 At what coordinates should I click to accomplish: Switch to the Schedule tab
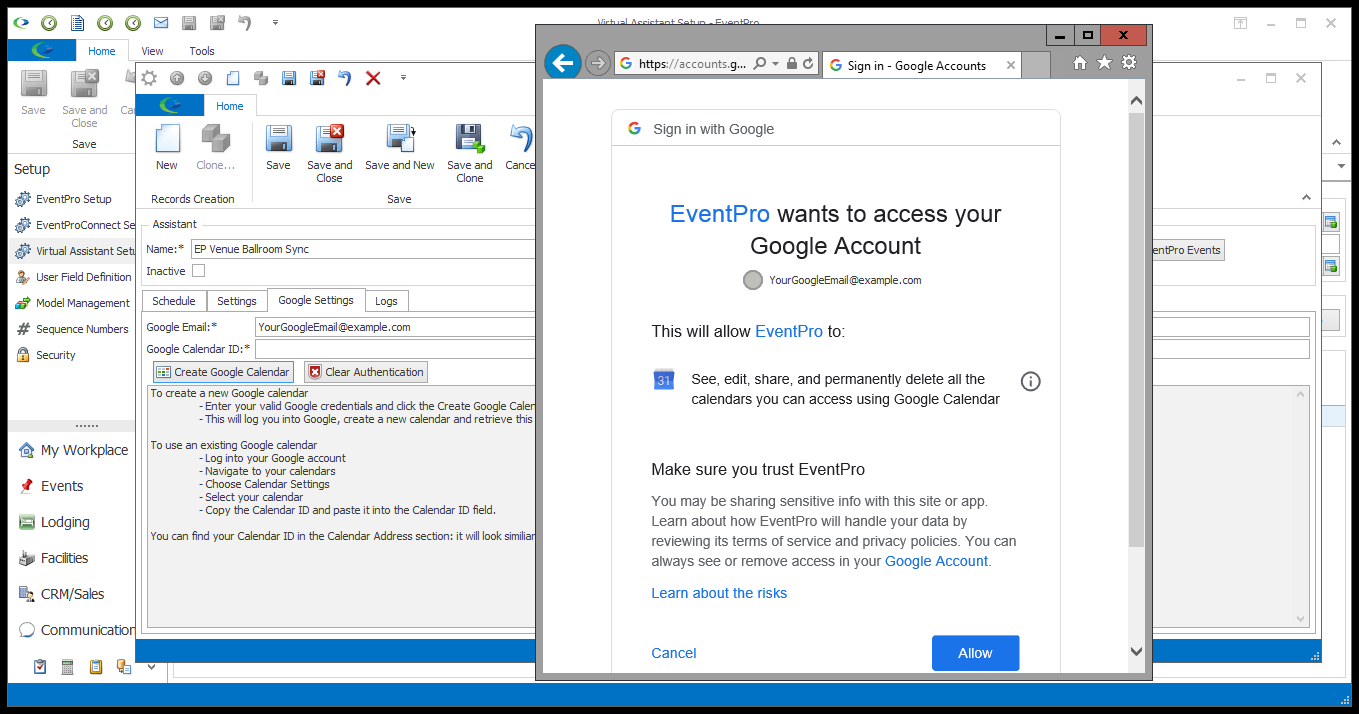pyautogui.click(x=174, y=301)
